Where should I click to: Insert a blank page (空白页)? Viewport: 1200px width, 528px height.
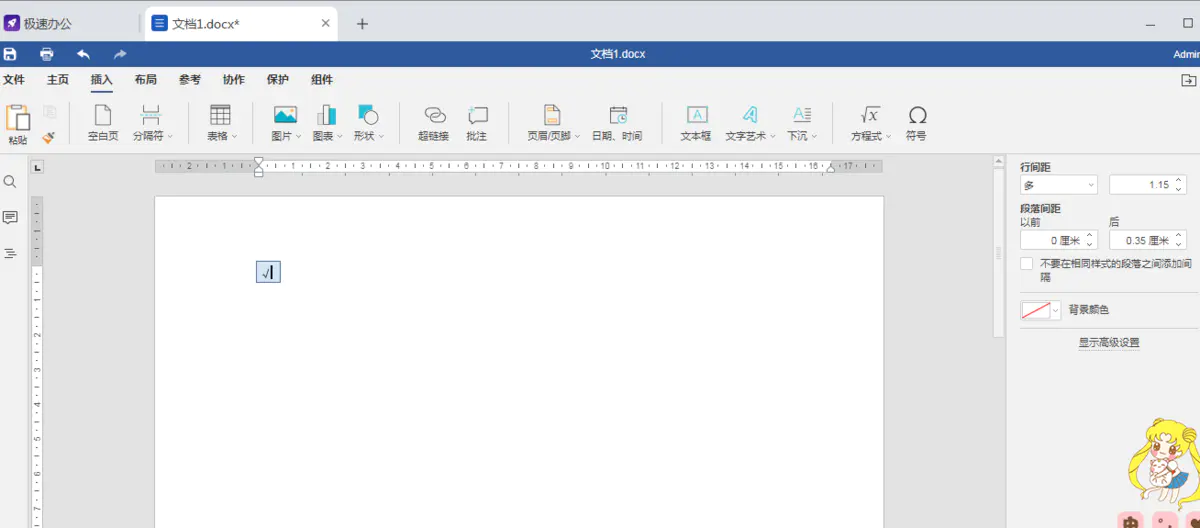coord(103,124)
